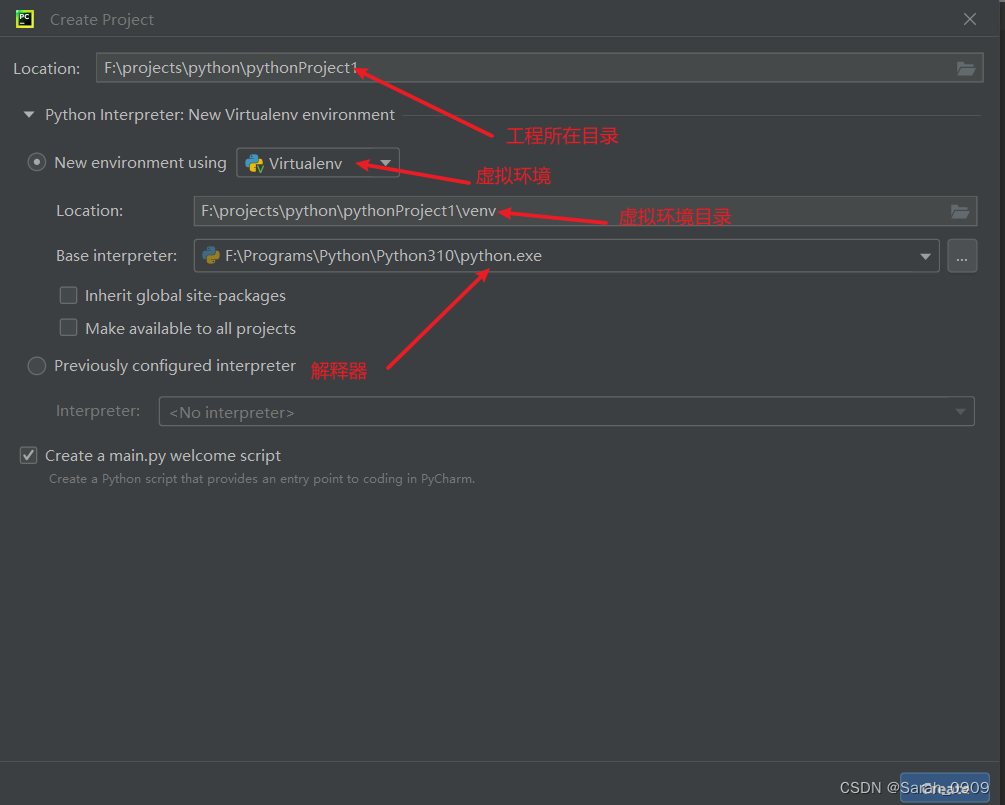The height and width of the screenshot is (805, 1005).
Task: Click the Python icon in Base interpreter field
Action: (211, 256)
